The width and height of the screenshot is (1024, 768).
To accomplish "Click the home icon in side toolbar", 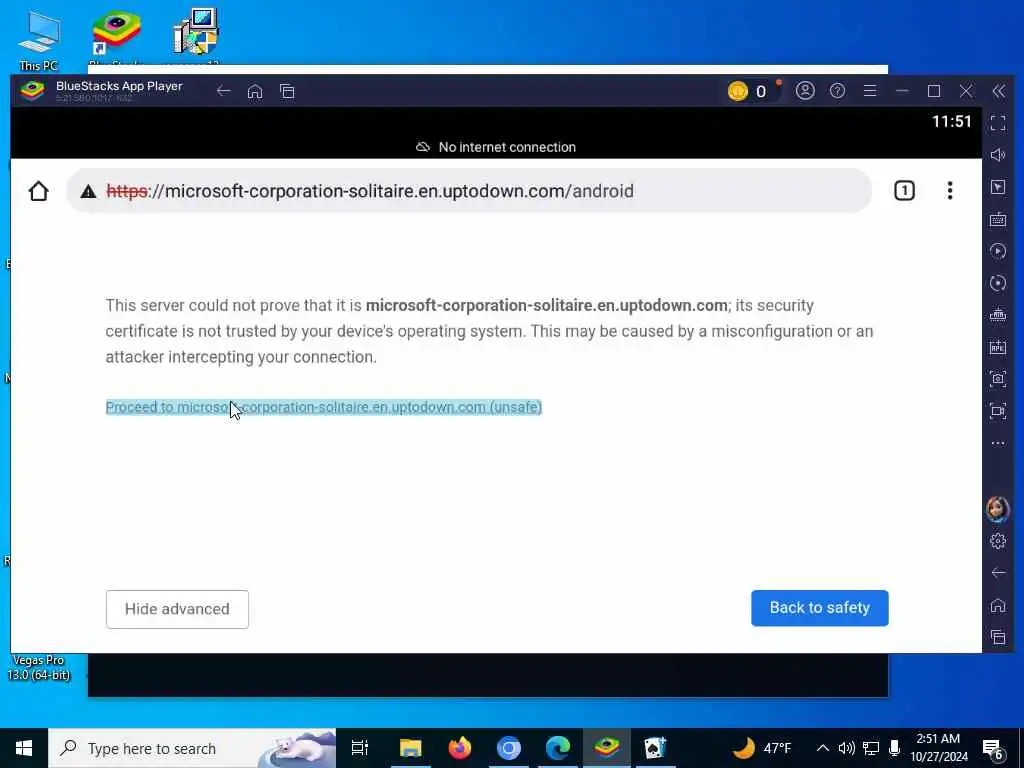I will [997, 605].
